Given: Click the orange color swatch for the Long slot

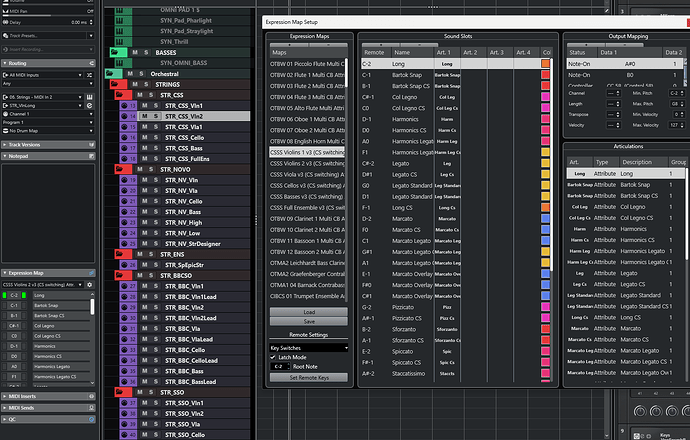Looking at the screenshot, I should click(545, 64).
